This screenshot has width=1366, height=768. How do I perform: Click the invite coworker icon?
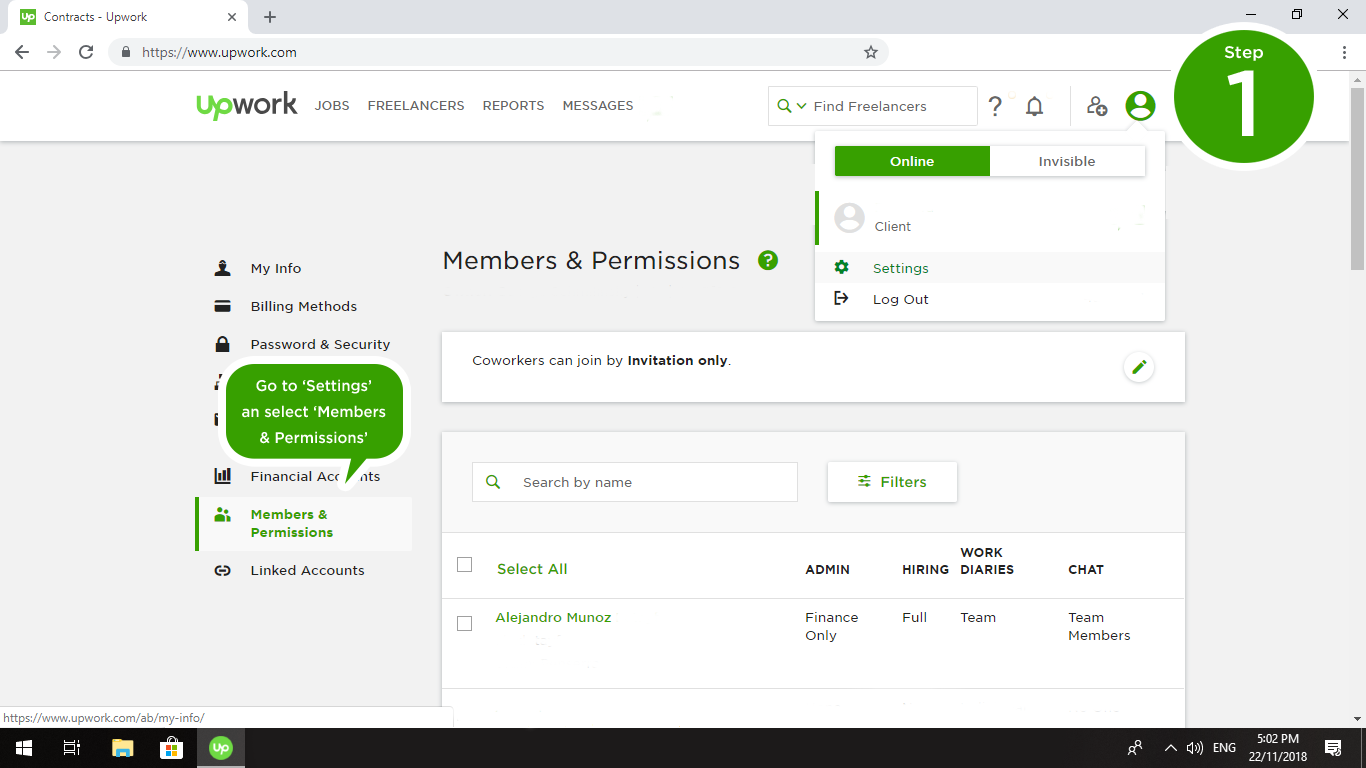click(x=1097, y=106)
